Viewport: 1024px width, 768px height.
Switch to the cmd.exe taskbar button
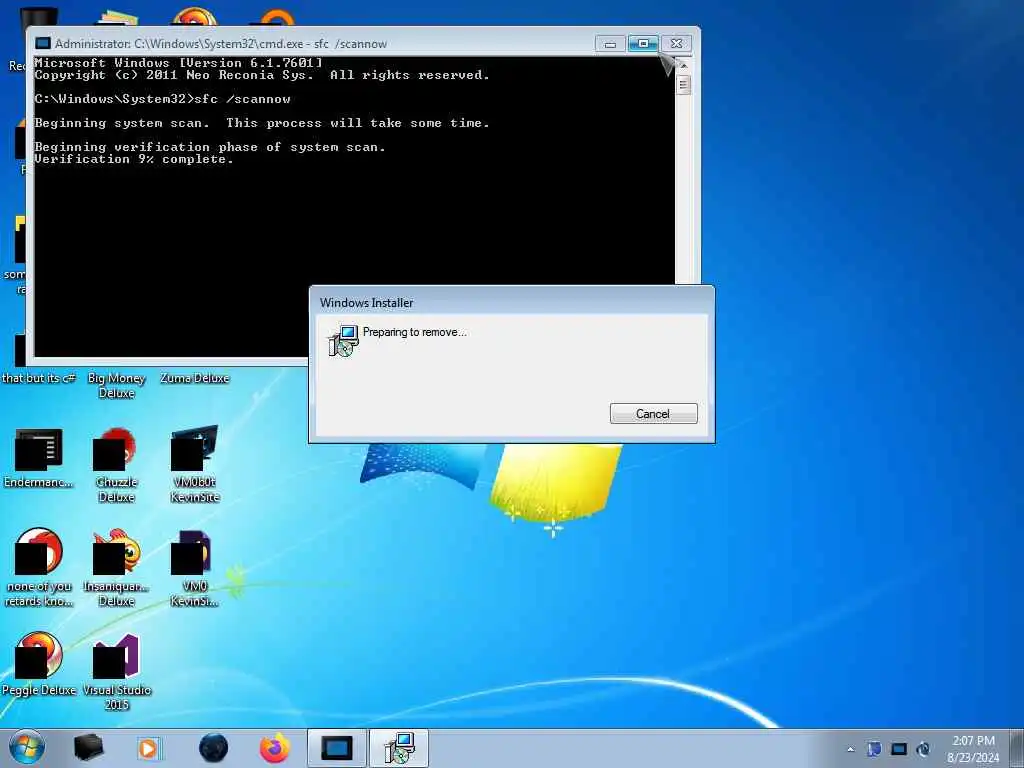point(336,748)
